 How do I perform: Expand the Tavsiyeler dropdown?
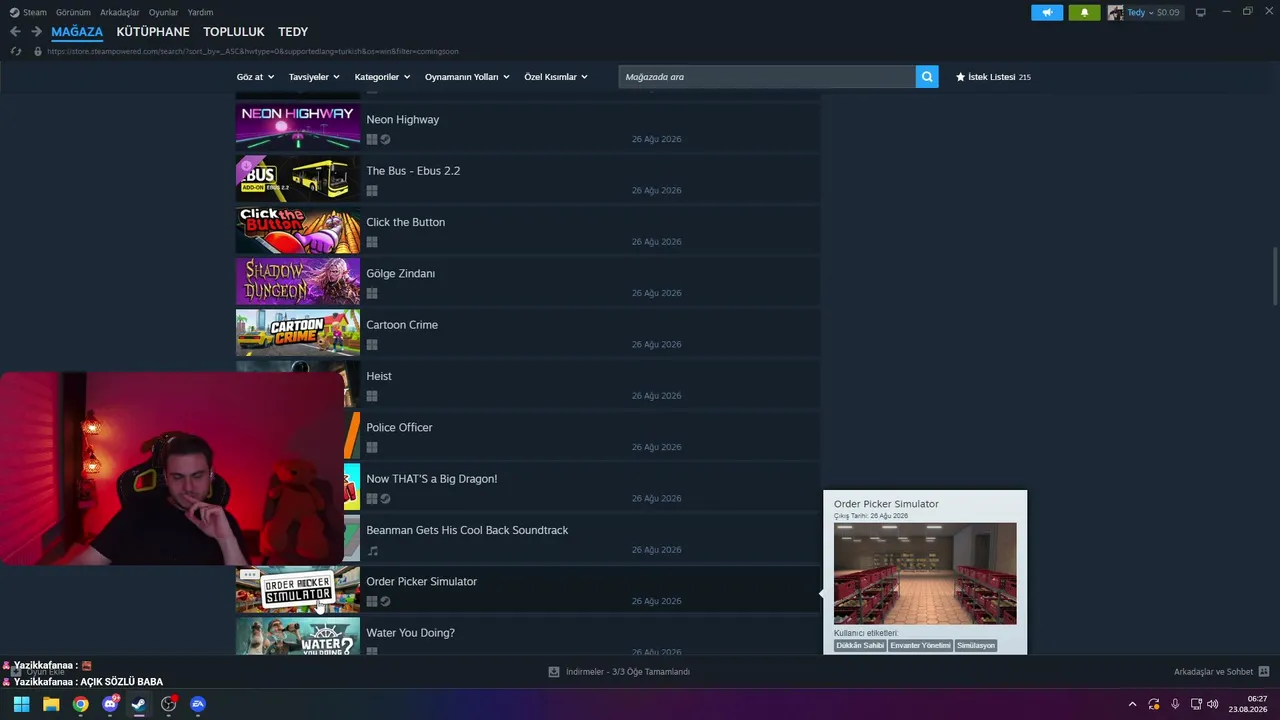point(314,77)
